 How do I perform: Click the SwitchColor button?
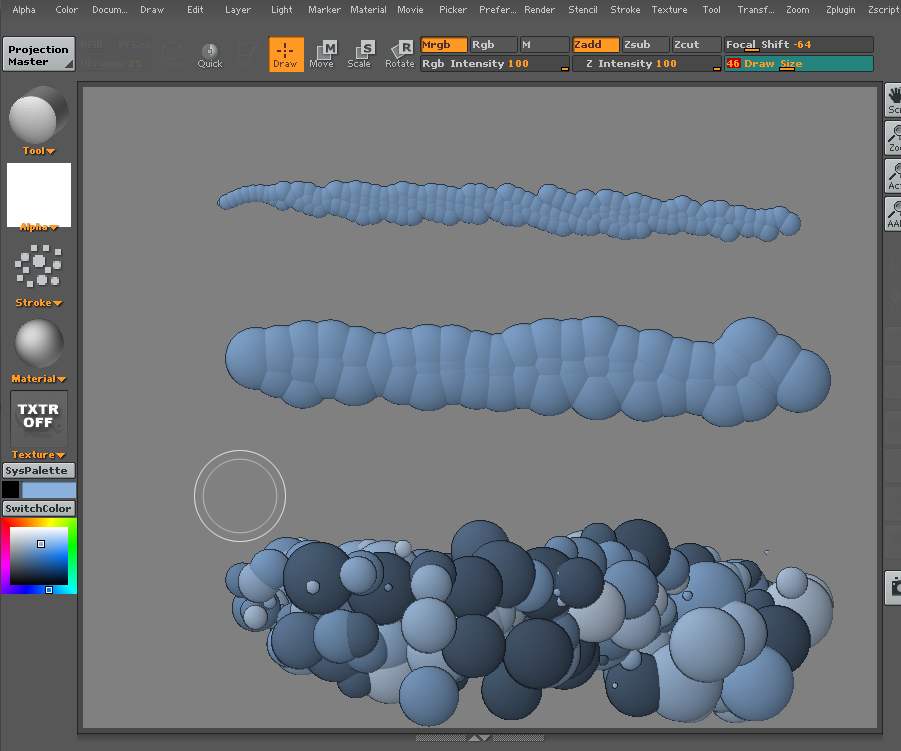tap(39, 508)
